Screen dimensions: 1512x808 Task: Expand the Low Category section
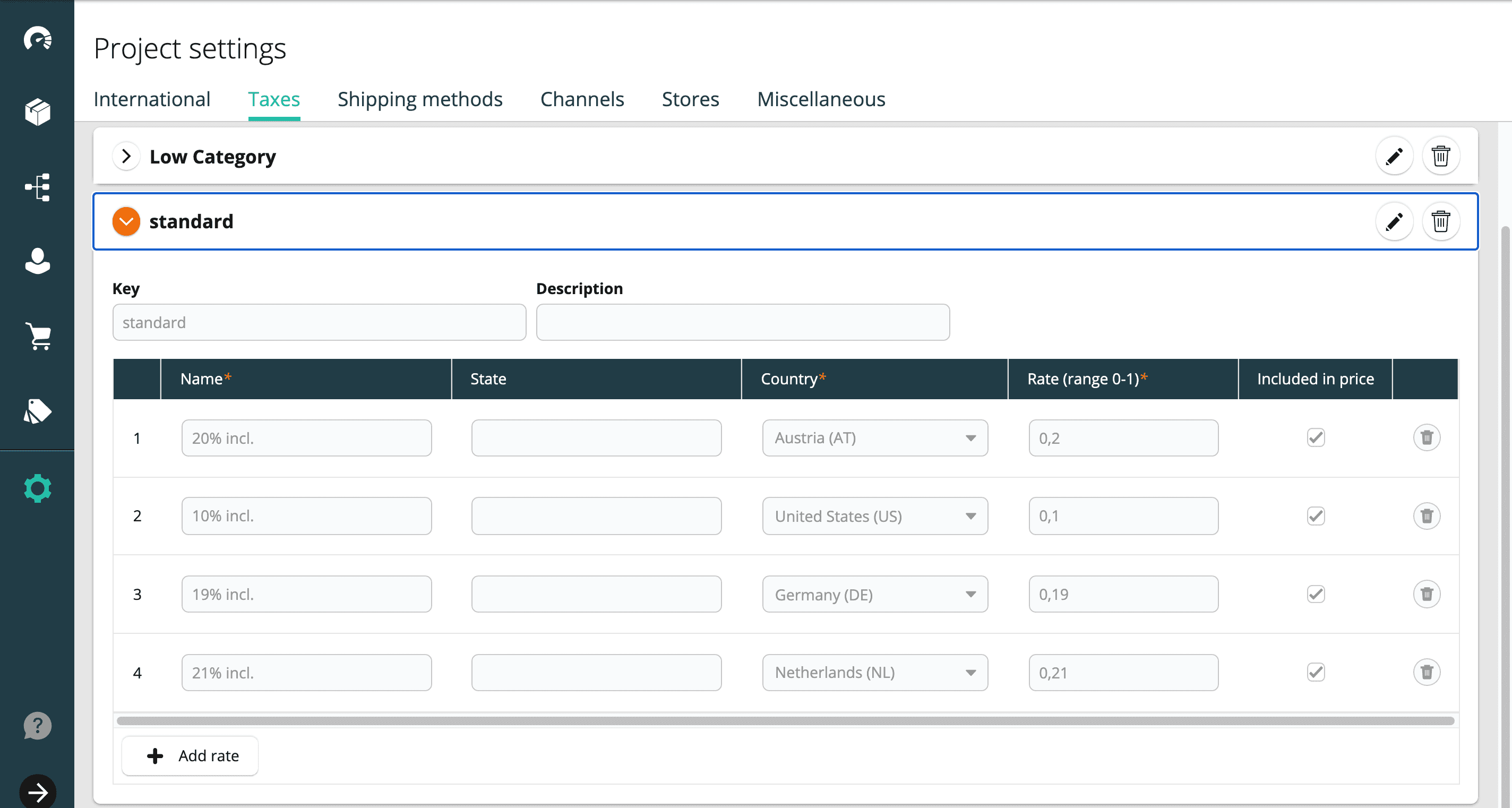tap(126, 157)
